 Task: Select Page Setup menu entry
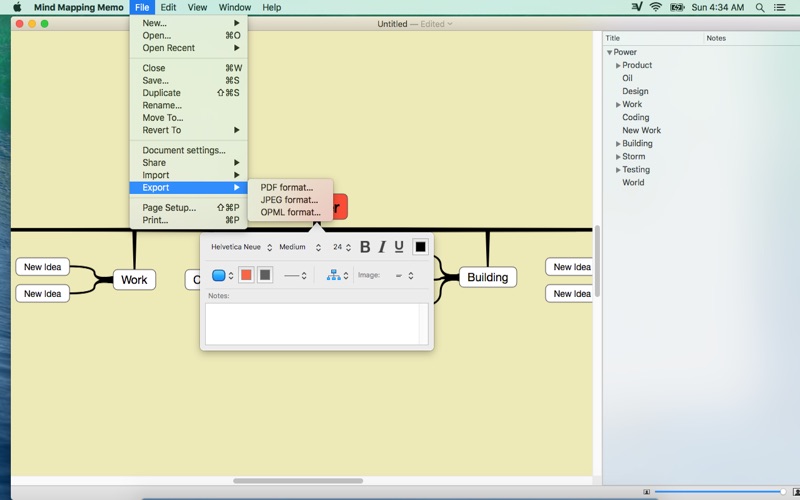[x=188, y=208]
